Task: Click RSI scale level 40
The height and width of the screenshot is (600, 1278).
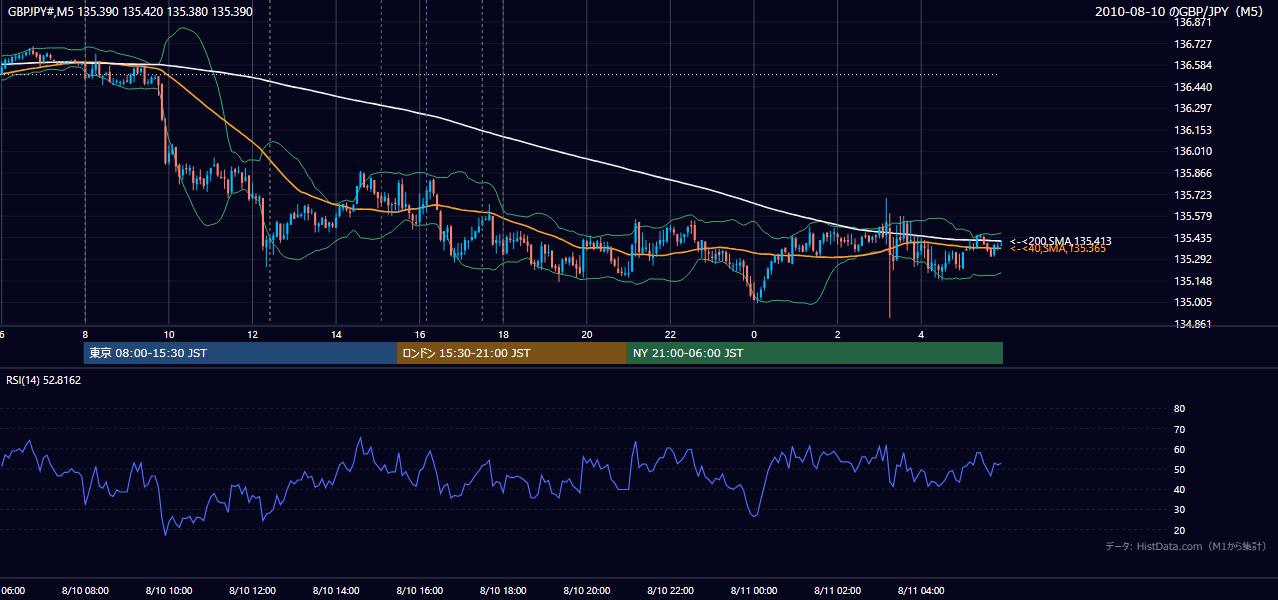Action: pyautogui.click(x=1179, y=489)
